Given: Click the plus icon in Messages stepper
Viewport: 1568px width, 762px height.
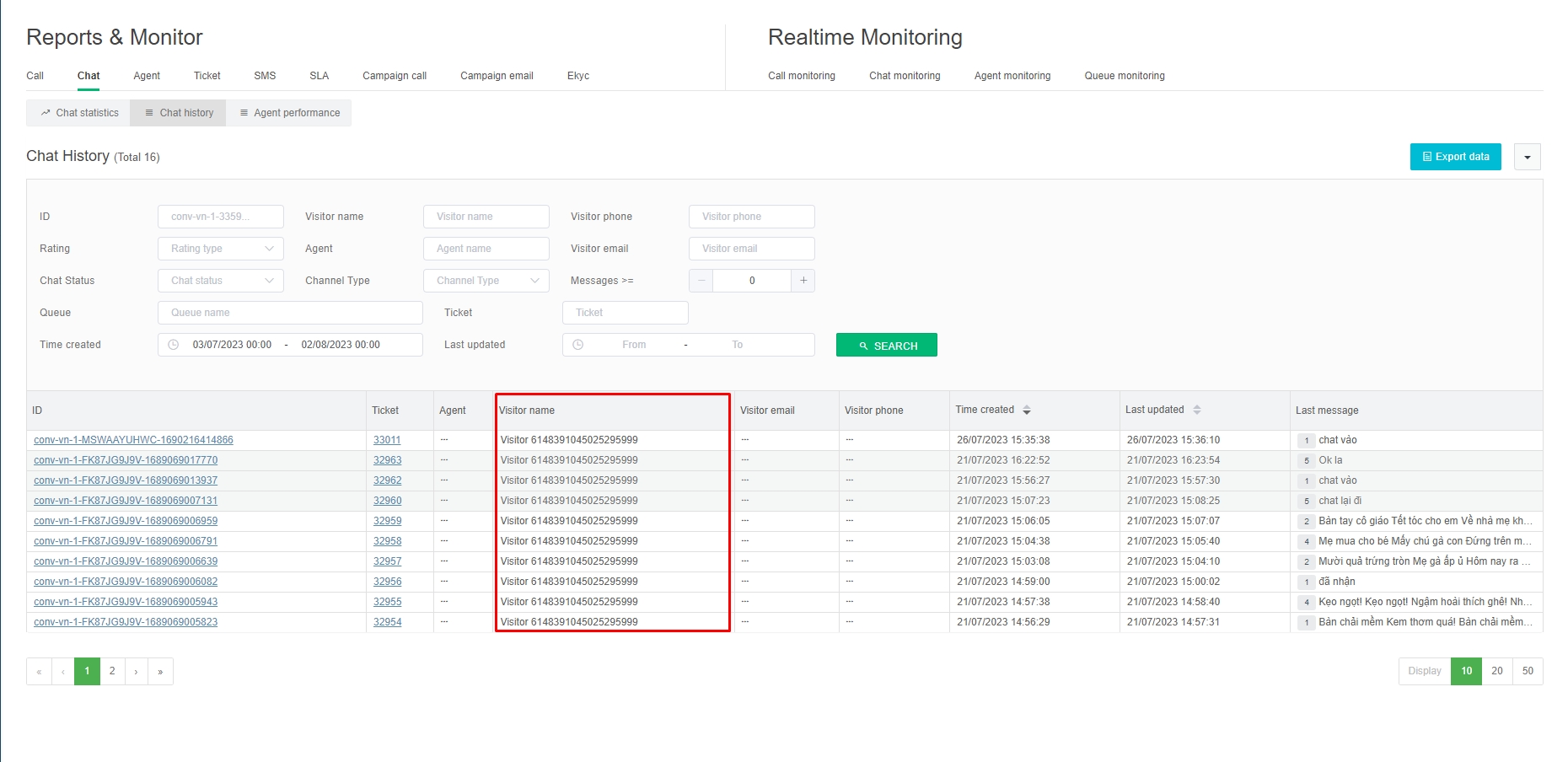Looking at the screenshot, I should pyautogui.click(x=803, y=281).
